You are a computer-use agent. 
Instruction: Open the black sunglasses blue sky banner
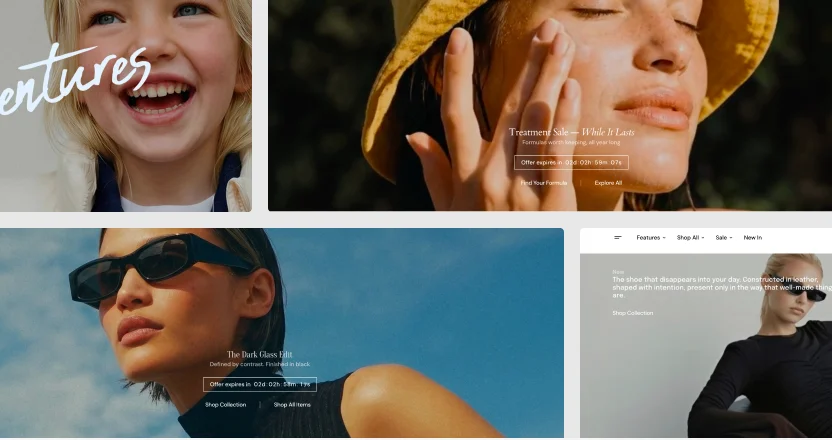click(282, 333)
